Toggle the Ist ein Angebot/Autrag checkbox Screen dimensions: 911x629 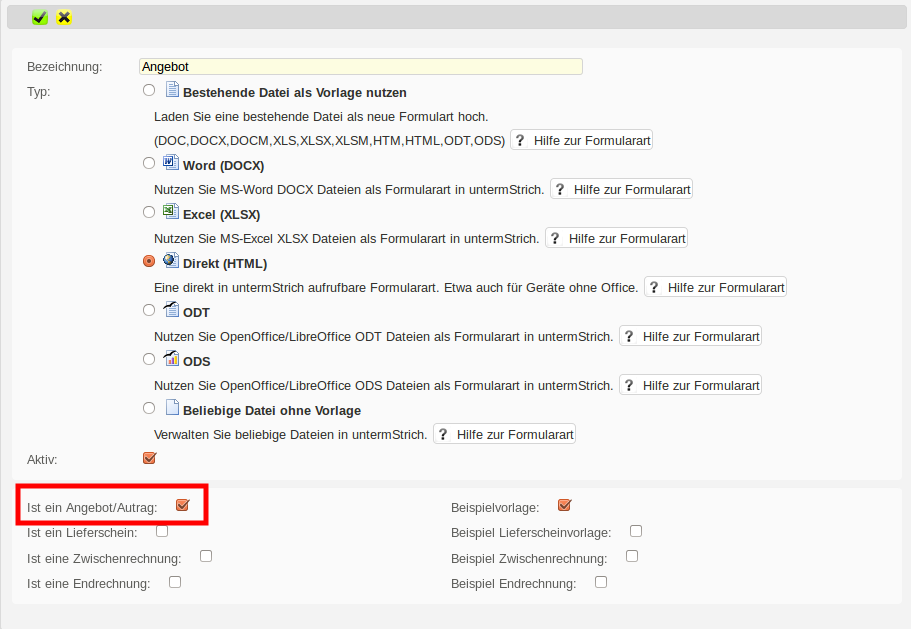tap(182, 505)
